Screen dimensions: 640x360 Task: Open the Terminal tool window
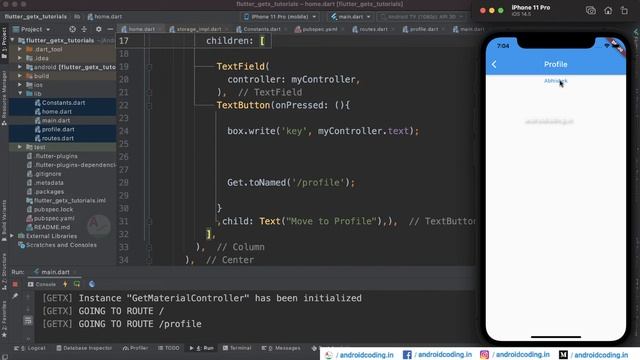(x=237, y=348)
